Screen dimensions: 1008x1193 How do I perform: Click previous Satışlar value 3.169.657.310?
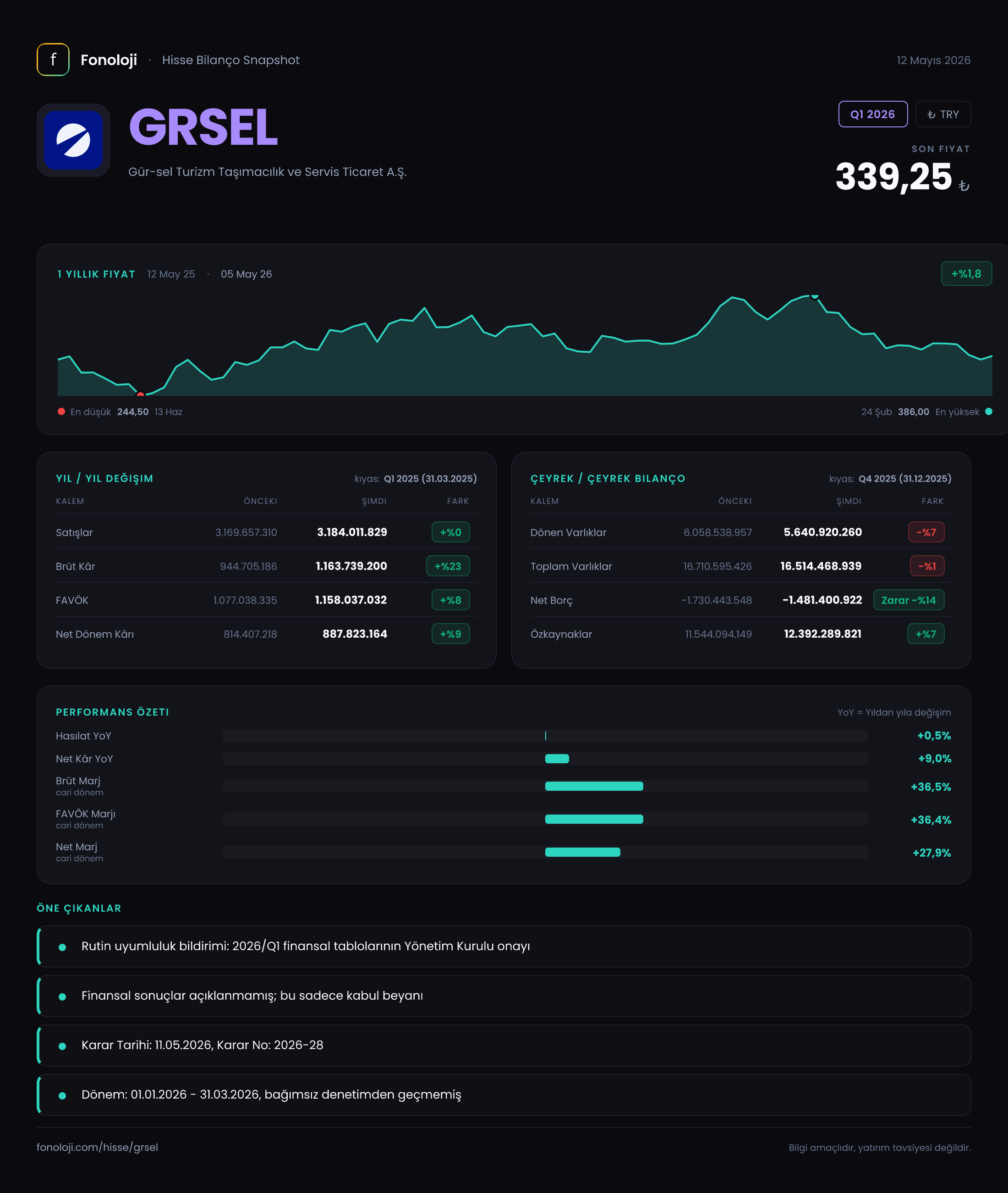247,532
